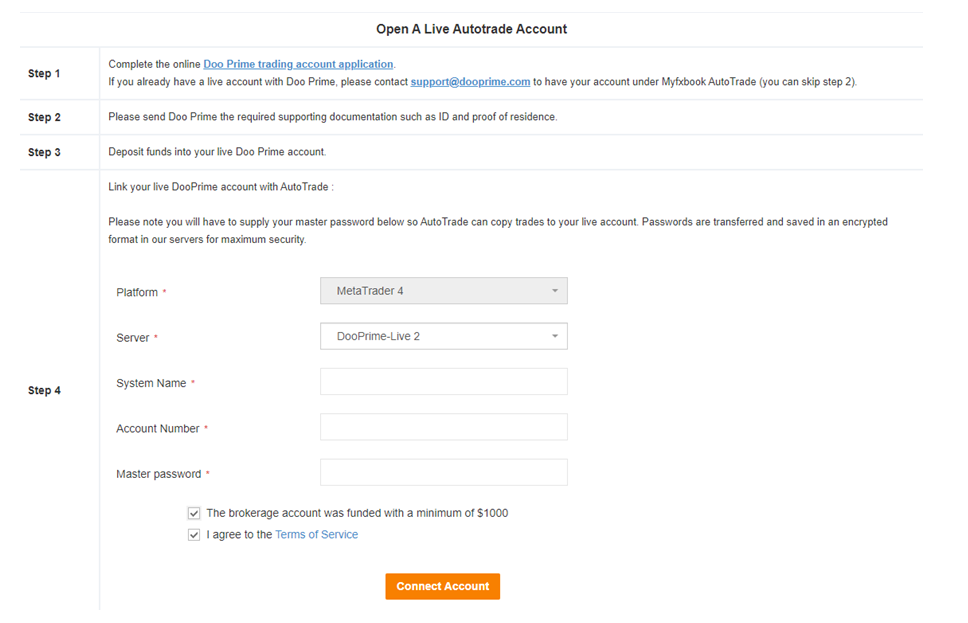This screenshot has height=623, width=968.
Task: Open the Platform dropdown showing MetaTrader 4
Action: pyautogui.click(x=444, y=291)
